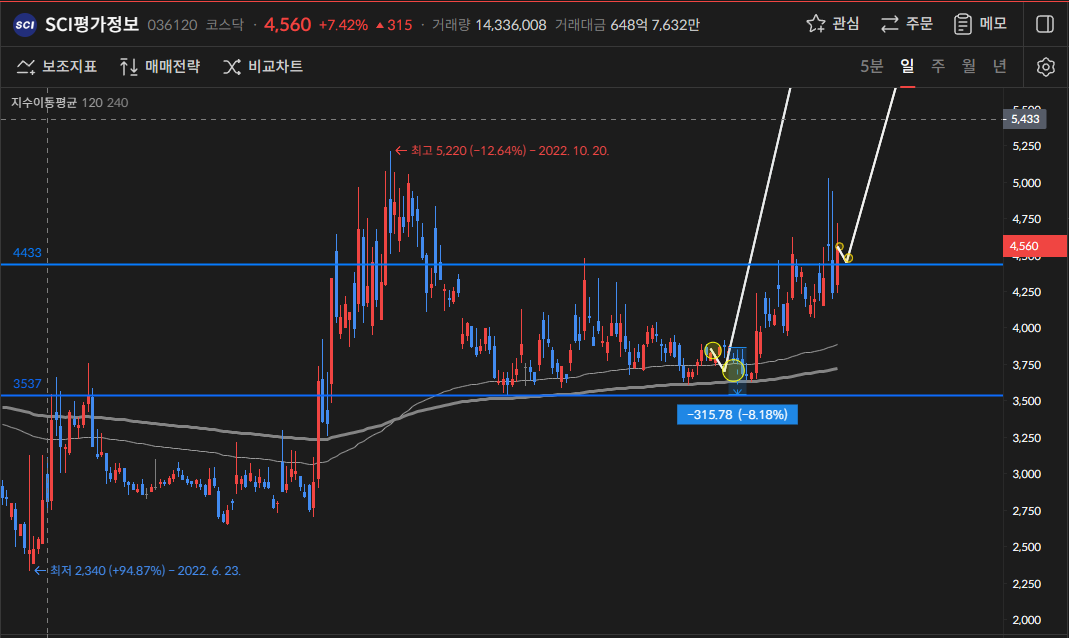Click the 지수이동평균 120 240 indicator label
This screenshot has width=1069, height=638.
tap(70, 102)
